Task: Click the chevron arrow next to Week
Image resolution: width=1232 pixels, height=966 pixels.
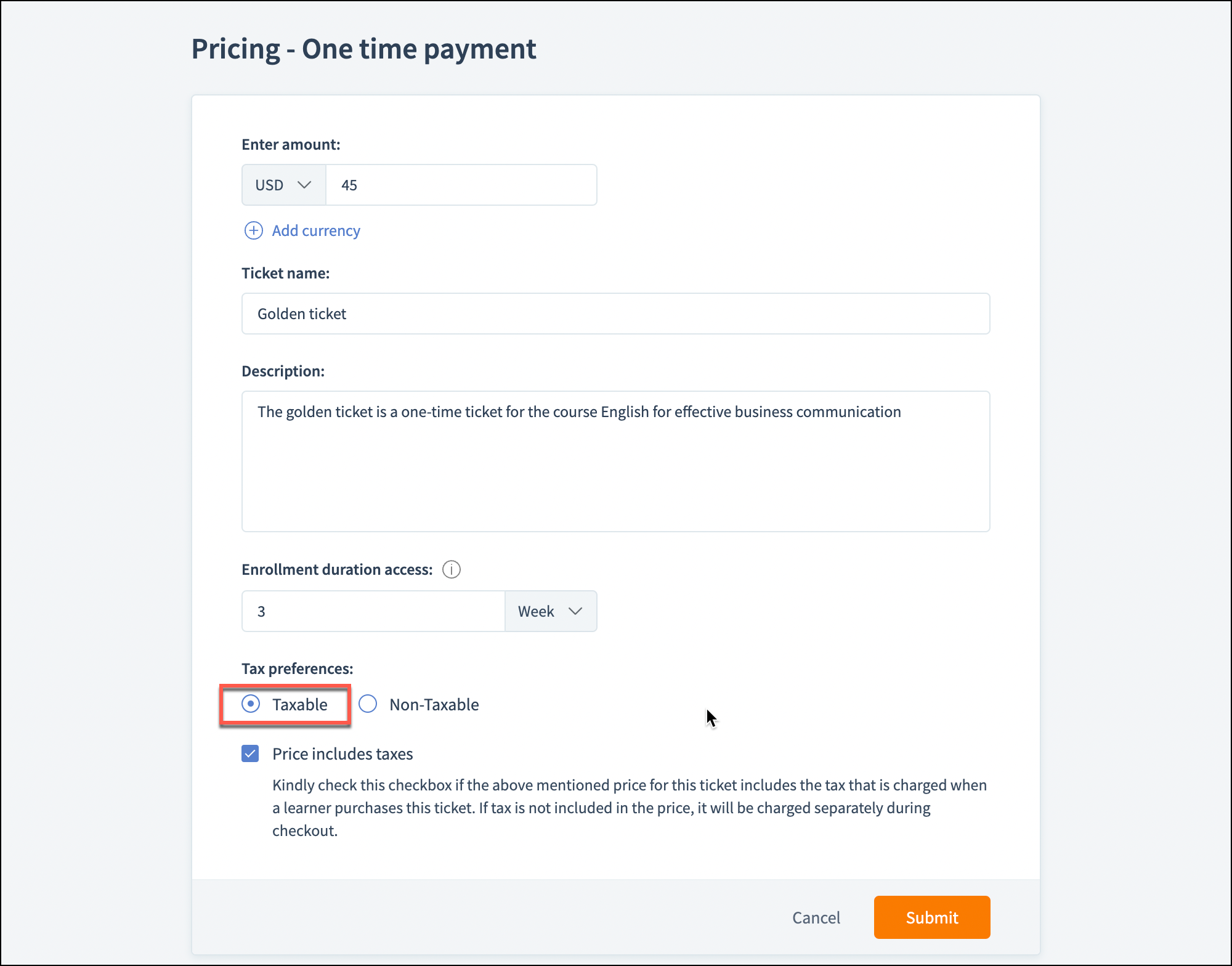Action: pos(575,611)
